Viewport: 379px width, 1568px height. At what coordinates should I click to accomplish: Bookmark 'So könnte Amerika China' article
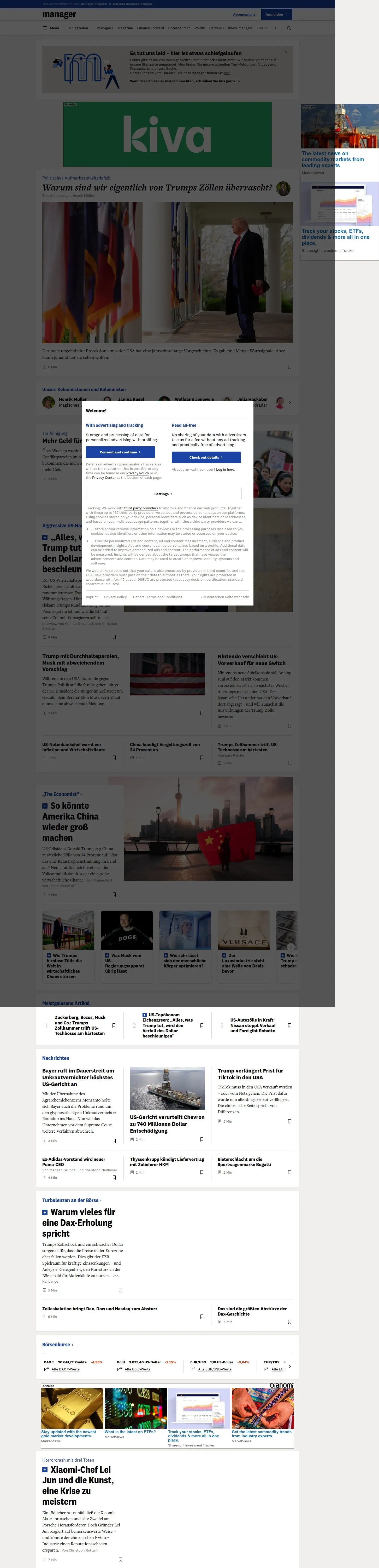114,894
